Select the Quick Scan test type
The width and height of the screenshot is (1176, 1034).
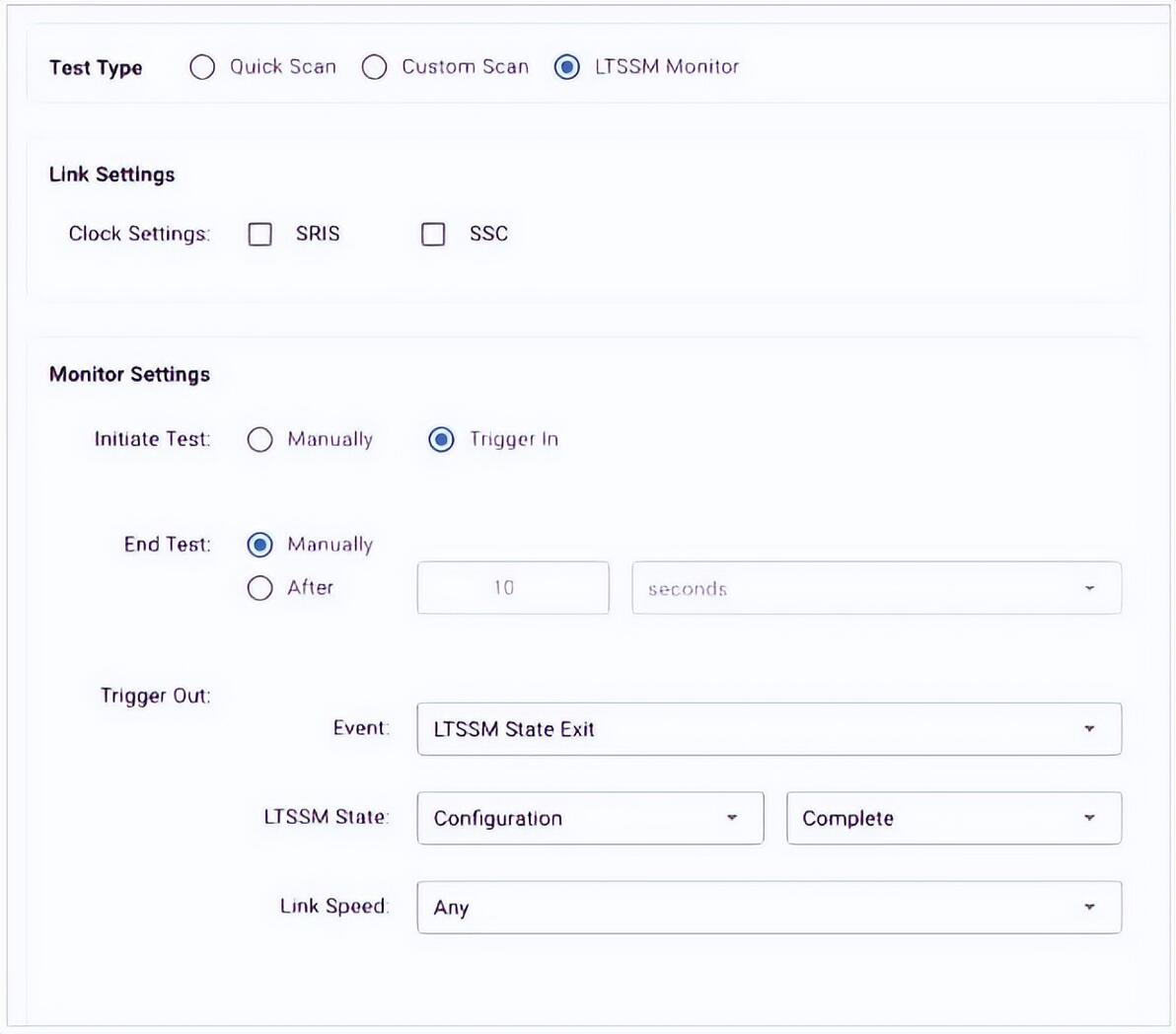point(202,67)
